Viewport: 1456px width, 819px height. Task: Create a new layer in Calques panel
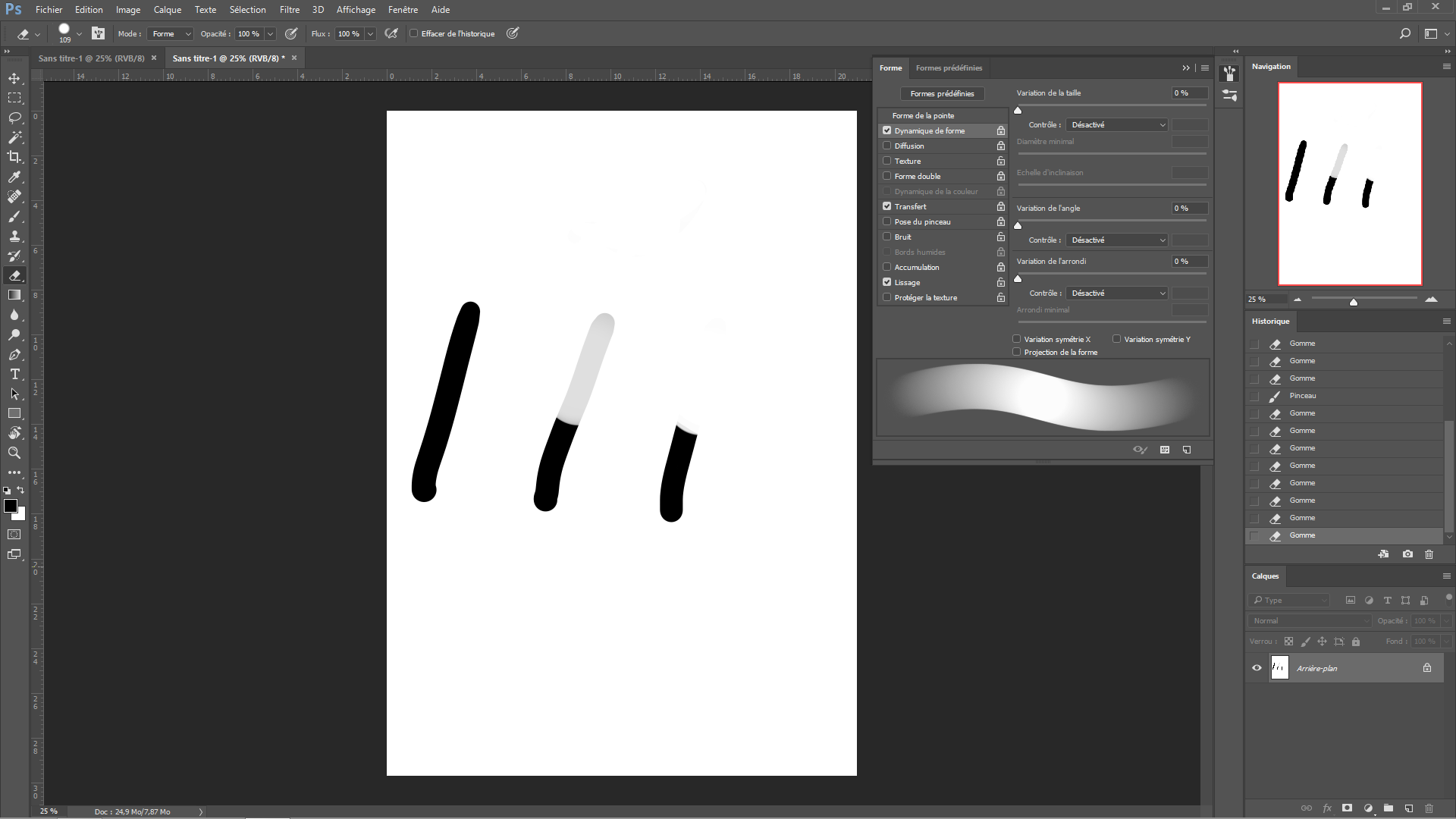click(1408, 808)
